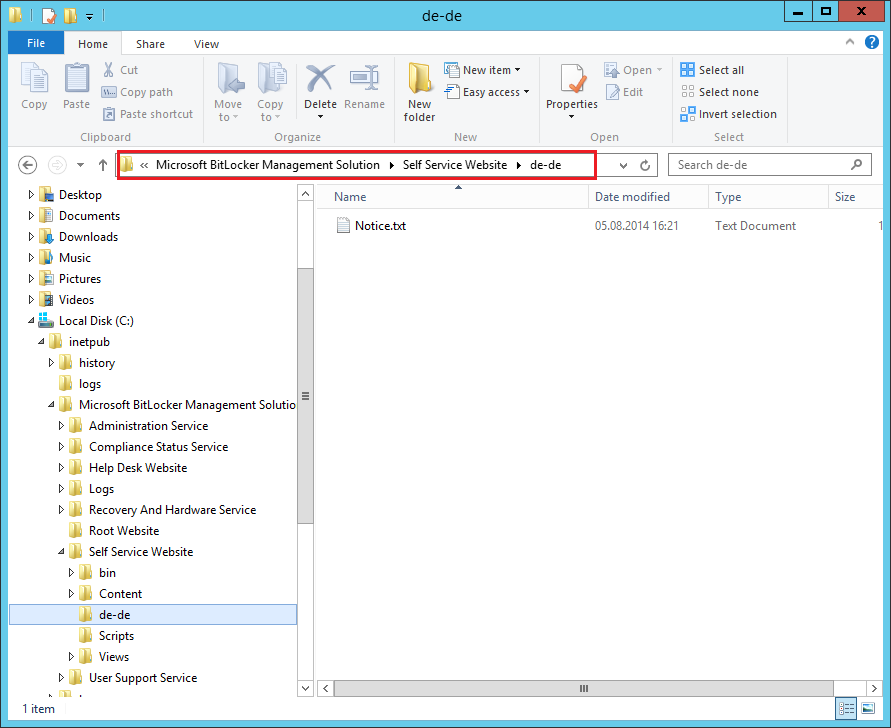Screen dimensions: 891x728
Task: Click the Copy icon in Clipboard group
Action: [x=34, y=78]
